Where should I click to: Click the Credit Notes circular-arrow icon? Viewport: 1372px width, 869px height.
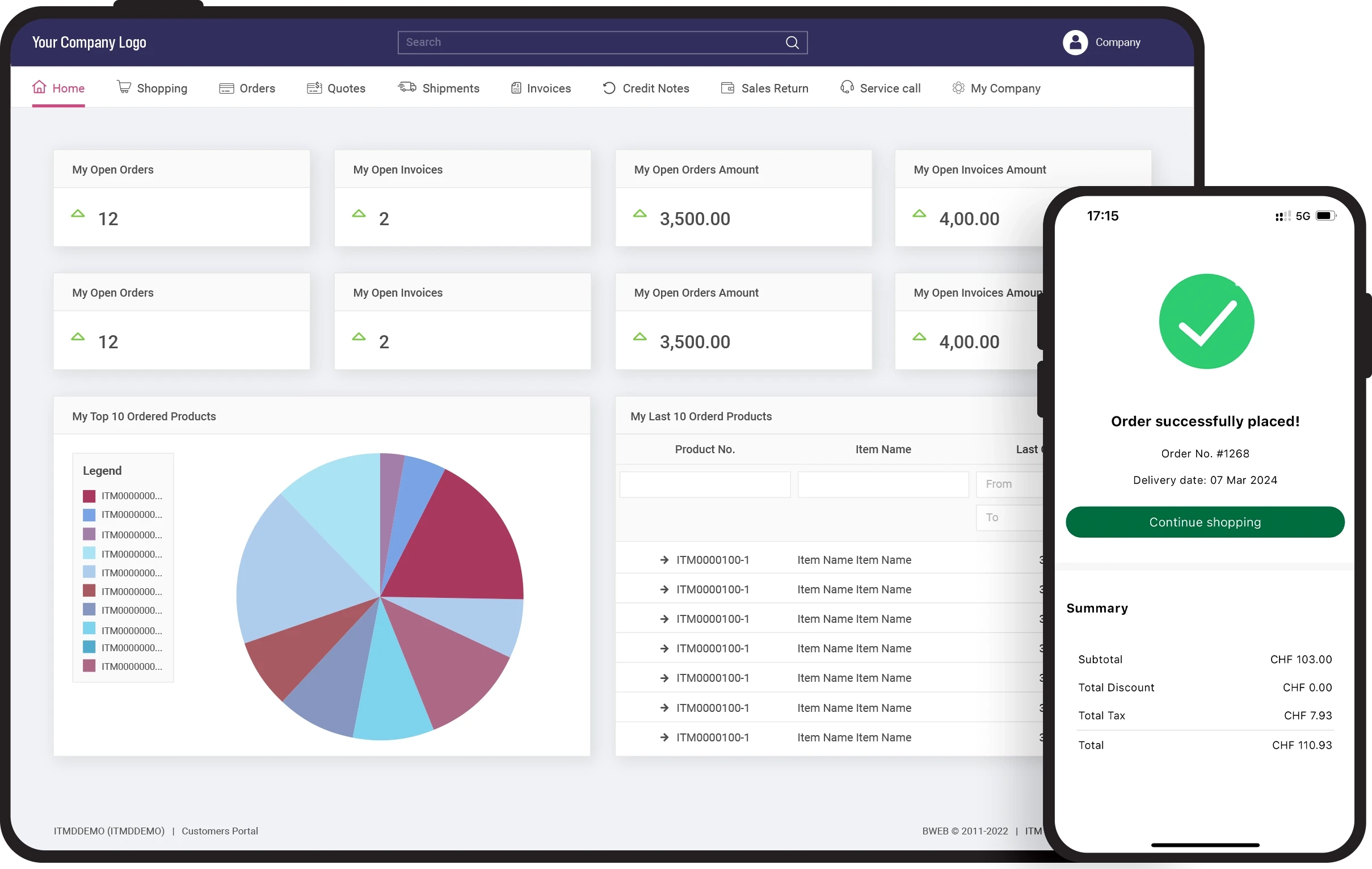tap(608, 88)
